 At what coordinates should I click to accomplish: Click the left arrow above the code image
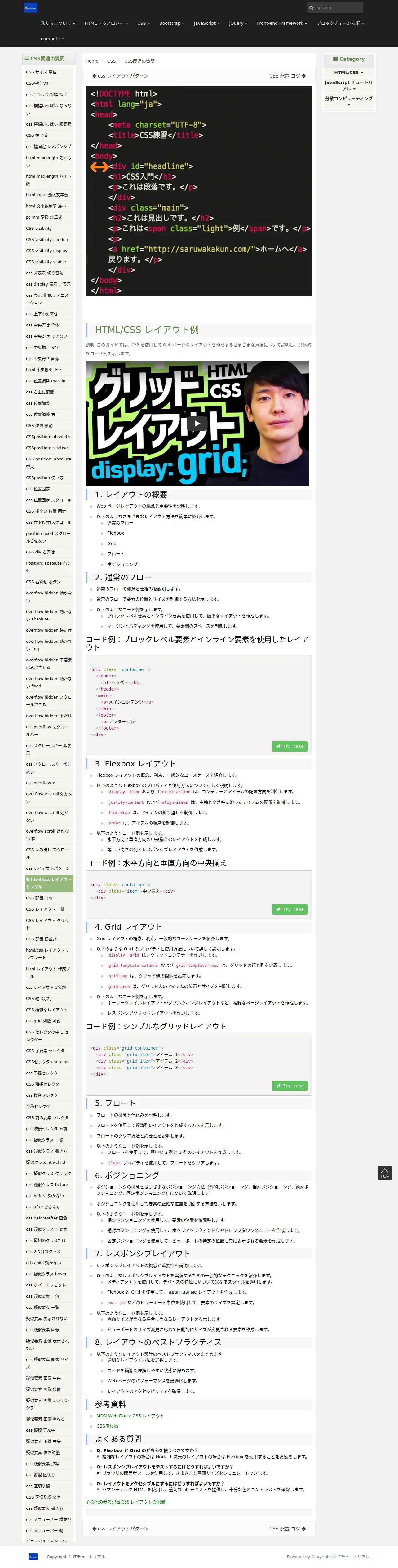pos(94,76)
